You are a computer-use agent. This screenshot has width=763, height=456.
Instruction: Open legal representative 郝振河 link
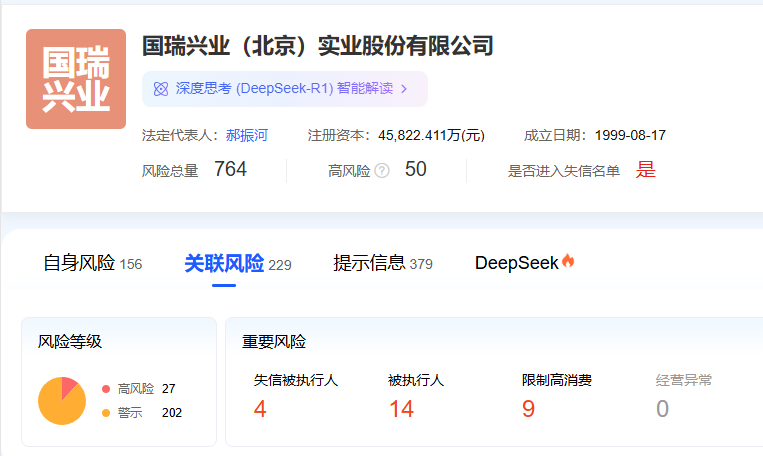247,135
